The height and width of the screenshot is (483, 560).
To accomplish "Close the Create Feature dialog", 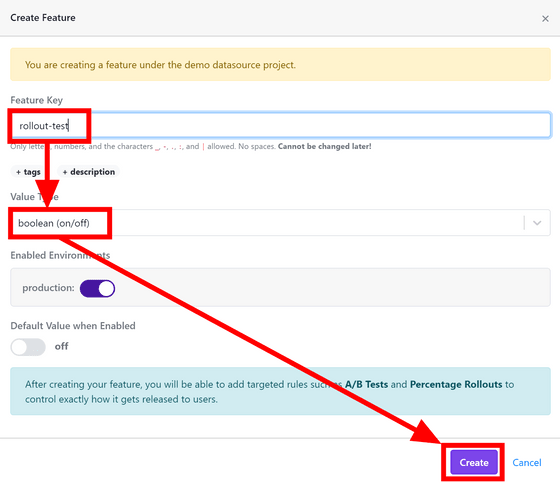I will [545, 19].
